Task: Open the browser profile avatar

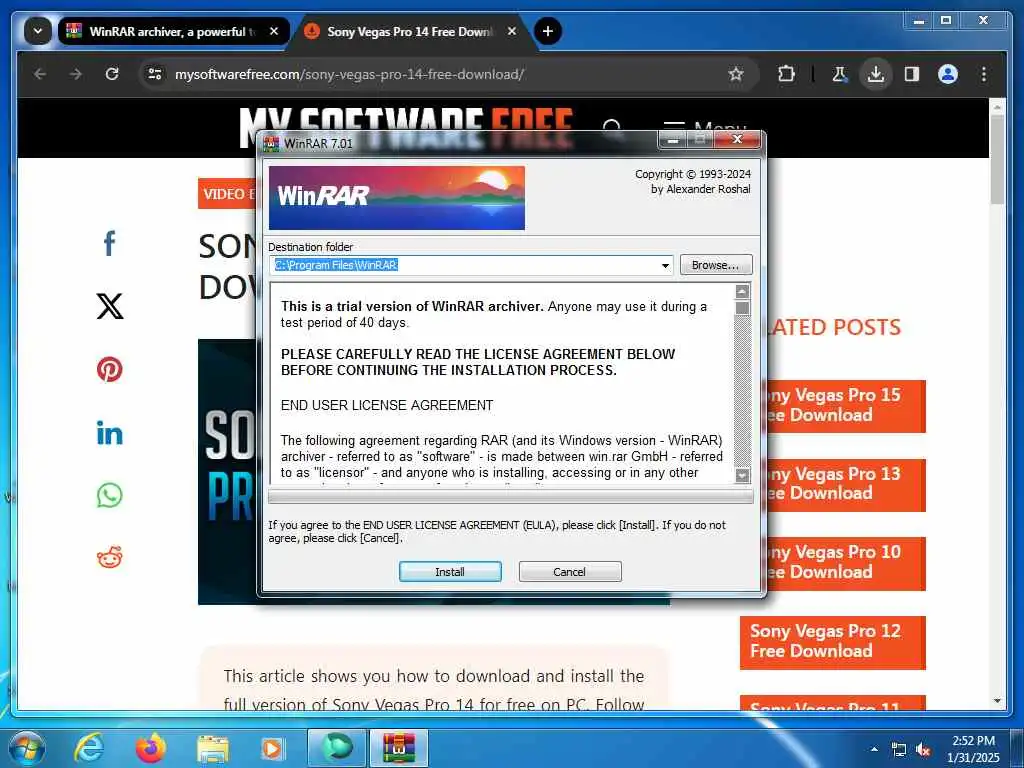Action: coord(948,74)
